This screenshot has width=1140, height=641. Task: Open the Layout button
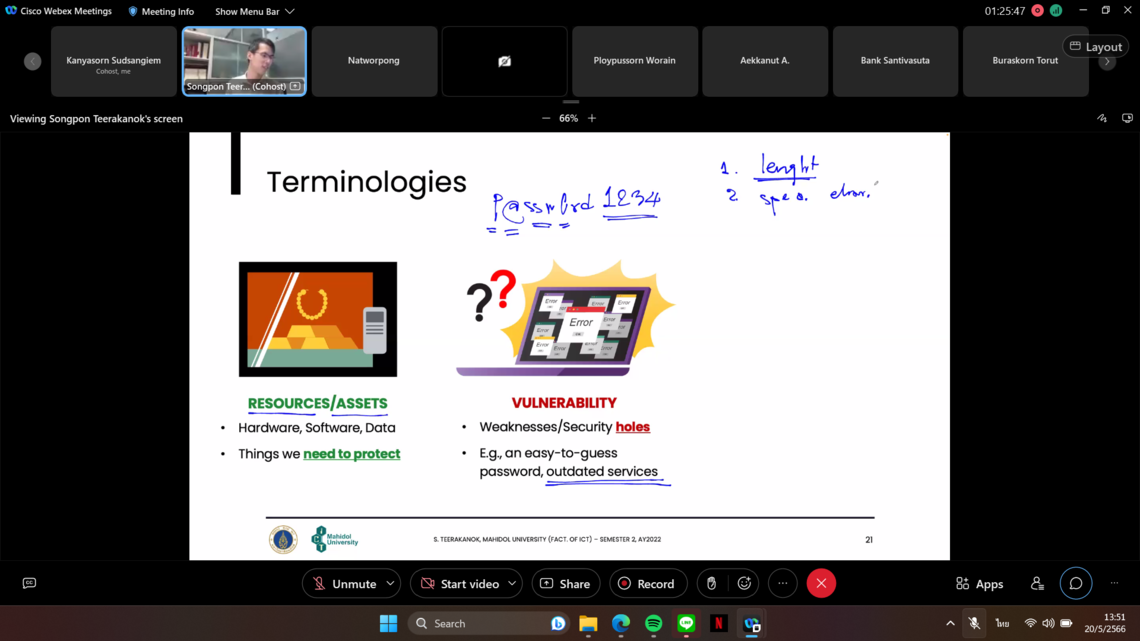coord(1095,46)
